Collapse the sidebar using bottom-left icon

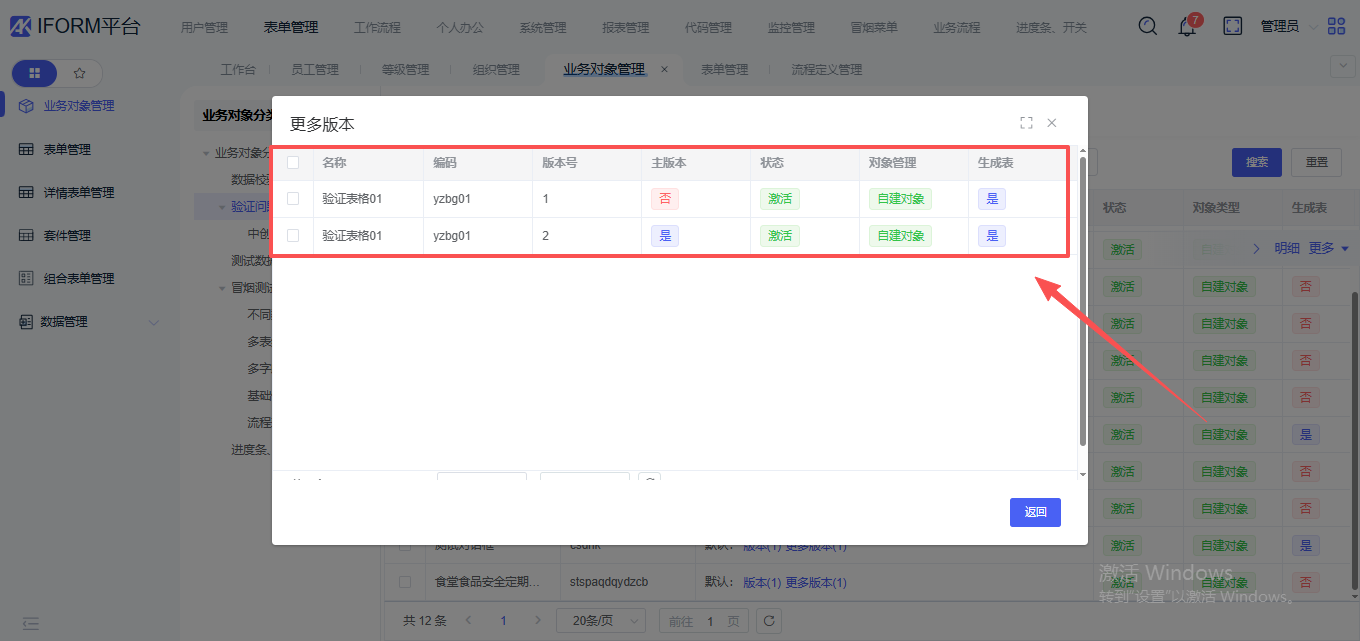coord(31,623)
